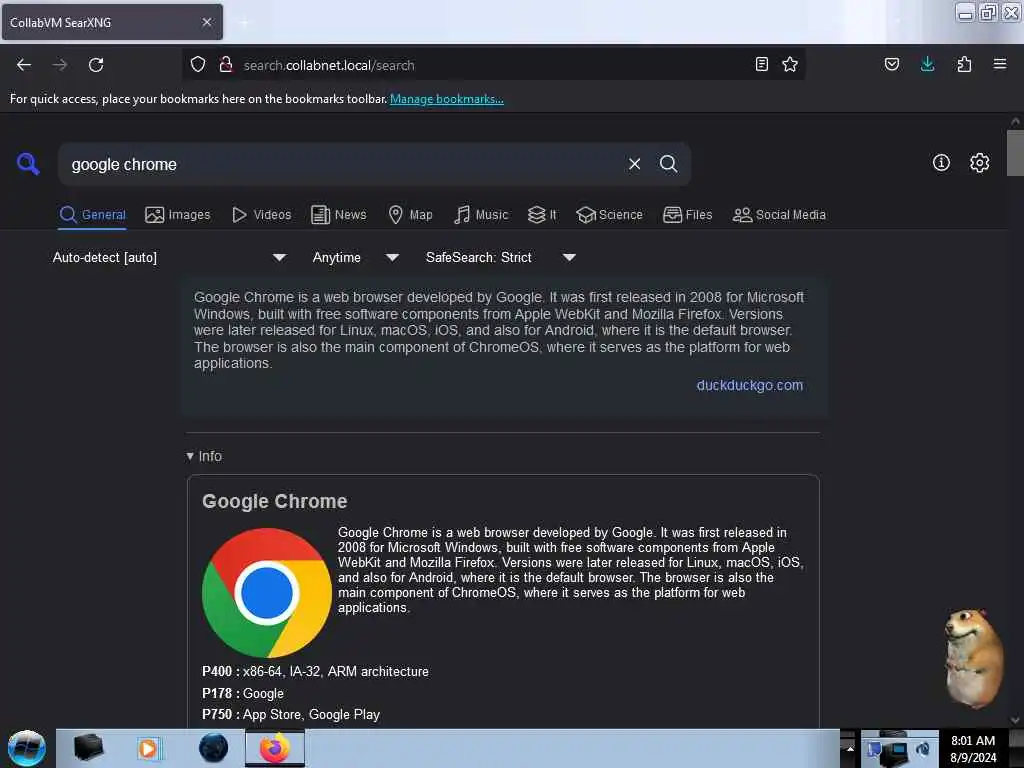Image resolution: width=1024 pixels, height=768 pixels.
Task: Click the Google Chrome infobox heading
Action: 274,502
